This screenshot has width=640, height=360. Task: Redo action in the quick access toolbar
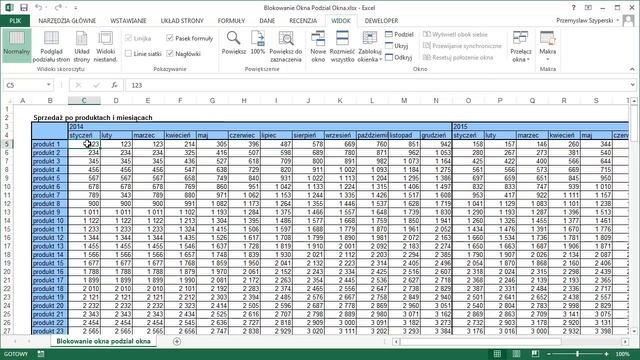tap(58, 7)
